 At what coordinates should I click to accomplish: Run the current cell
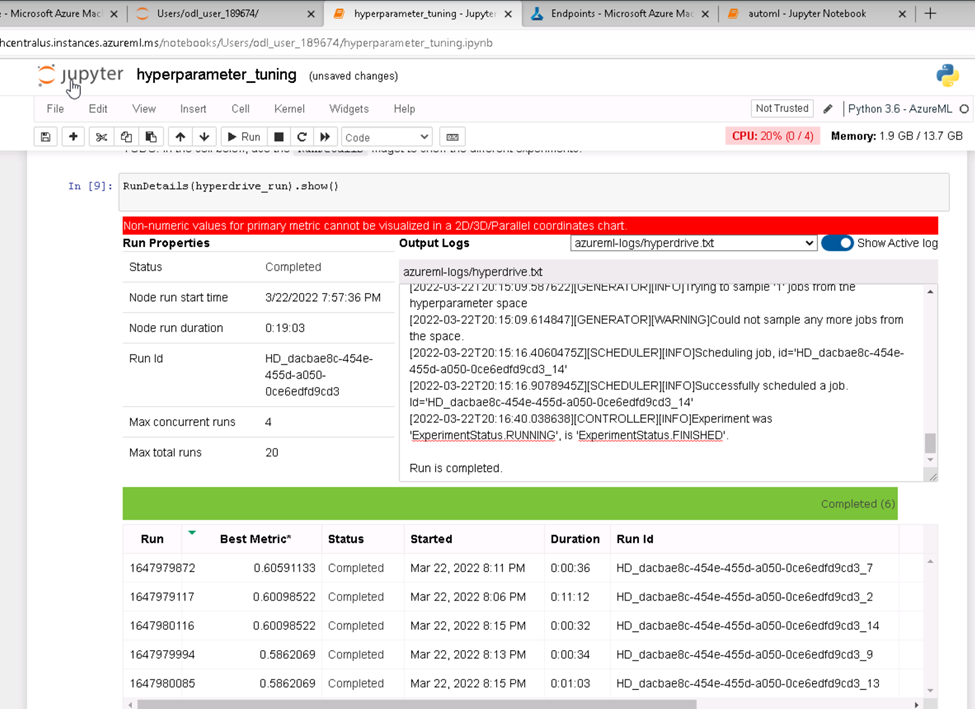click(244, 137)
